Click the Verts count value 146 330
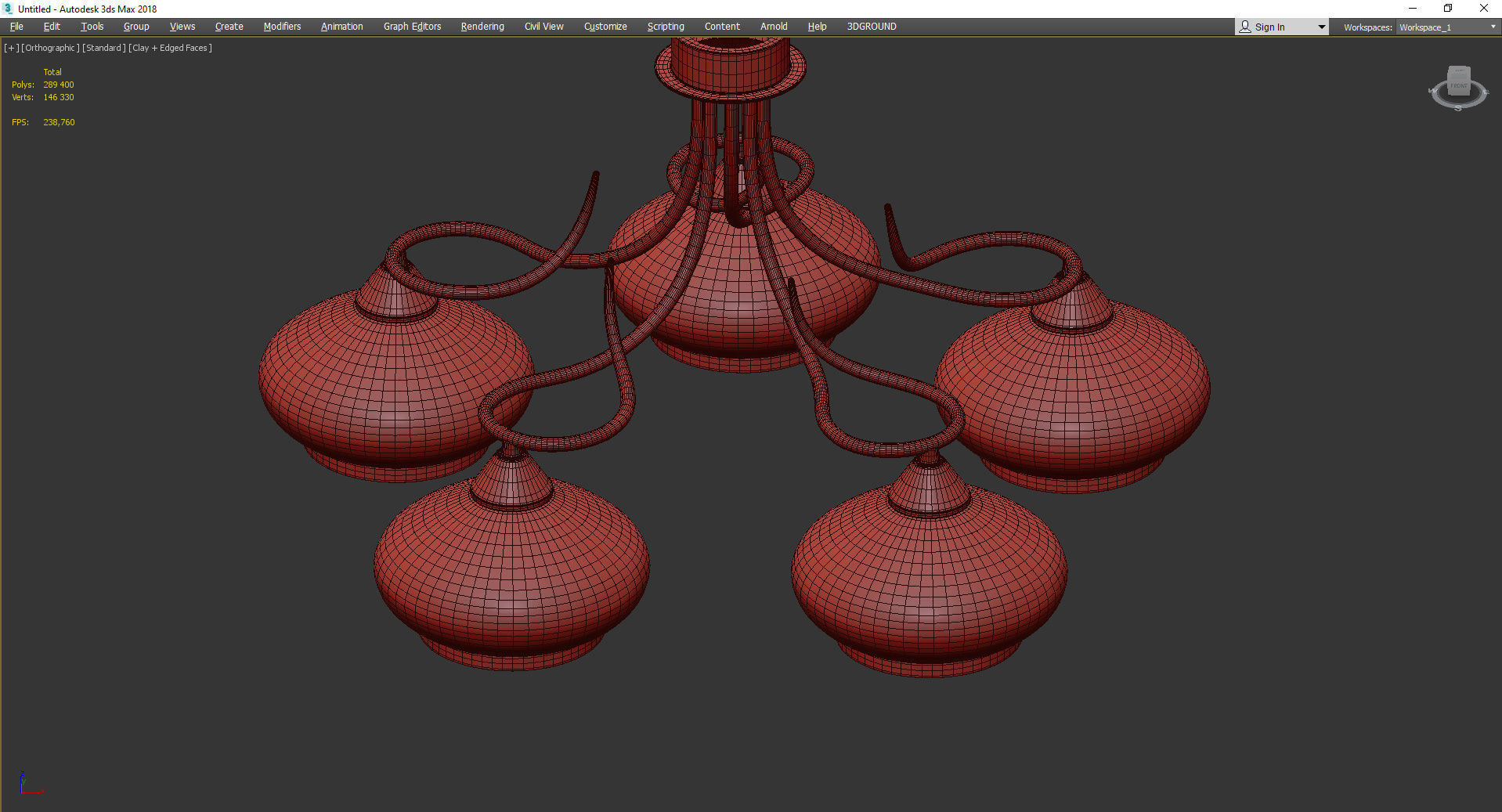The height and width of the screenshot is (812, 1502). (x=59, y=97)
